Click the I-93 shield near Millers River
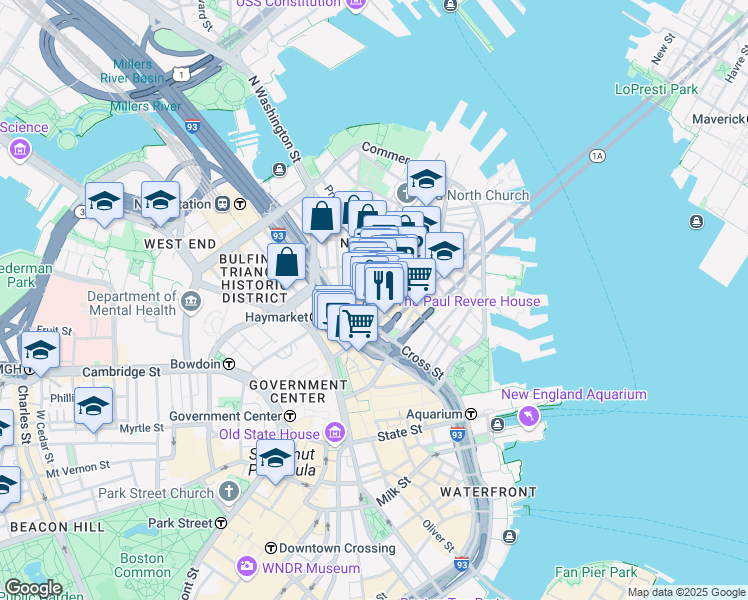 [192, 126]
